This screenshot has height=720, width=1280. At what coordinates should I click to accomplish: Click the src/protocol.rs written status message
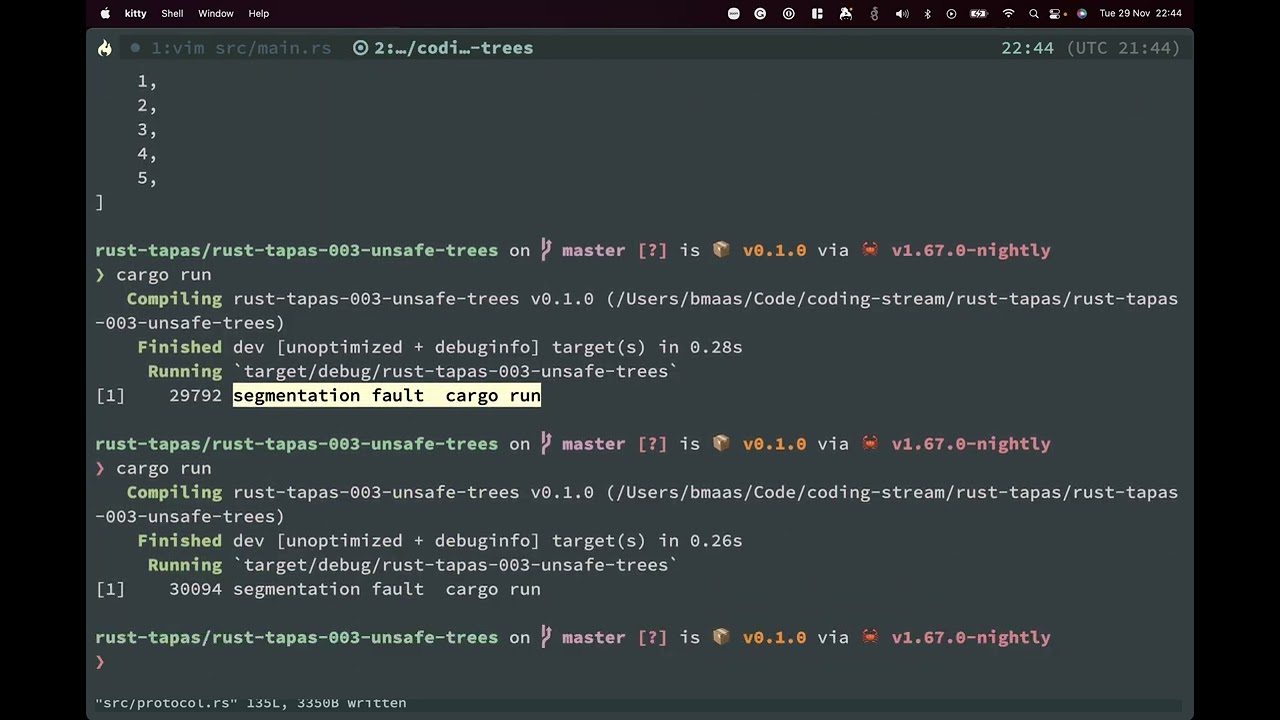[x=251, y=703]
